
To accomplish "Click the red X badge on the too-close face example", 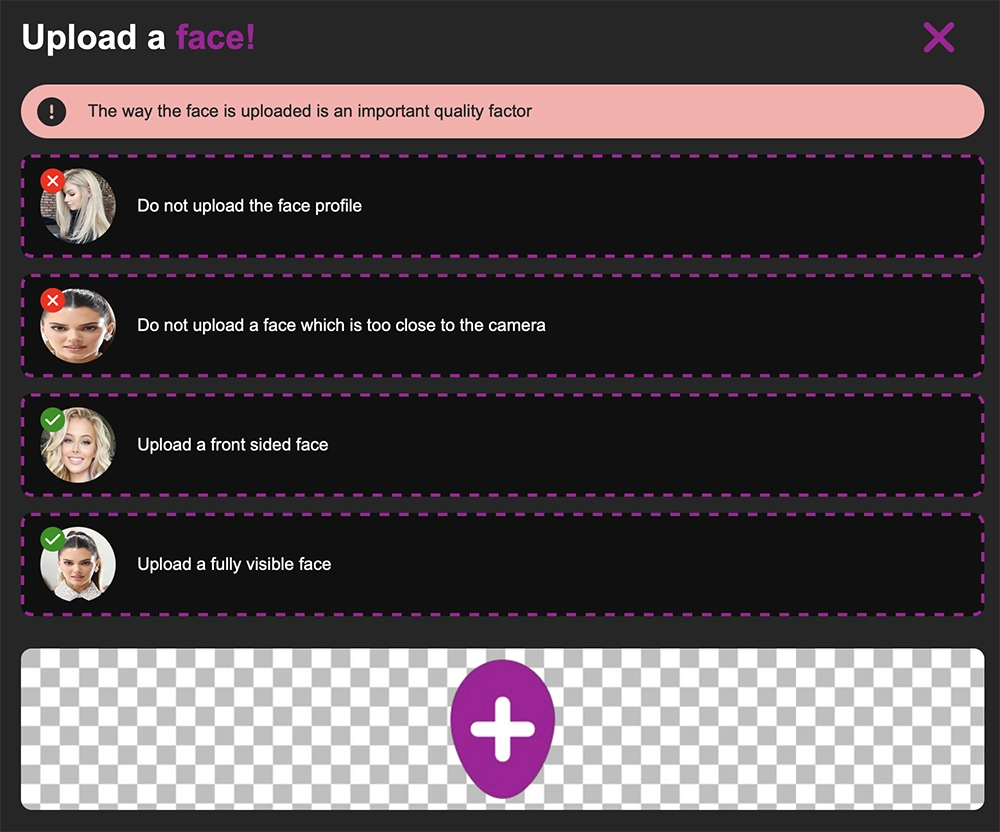I will [53, 300].
